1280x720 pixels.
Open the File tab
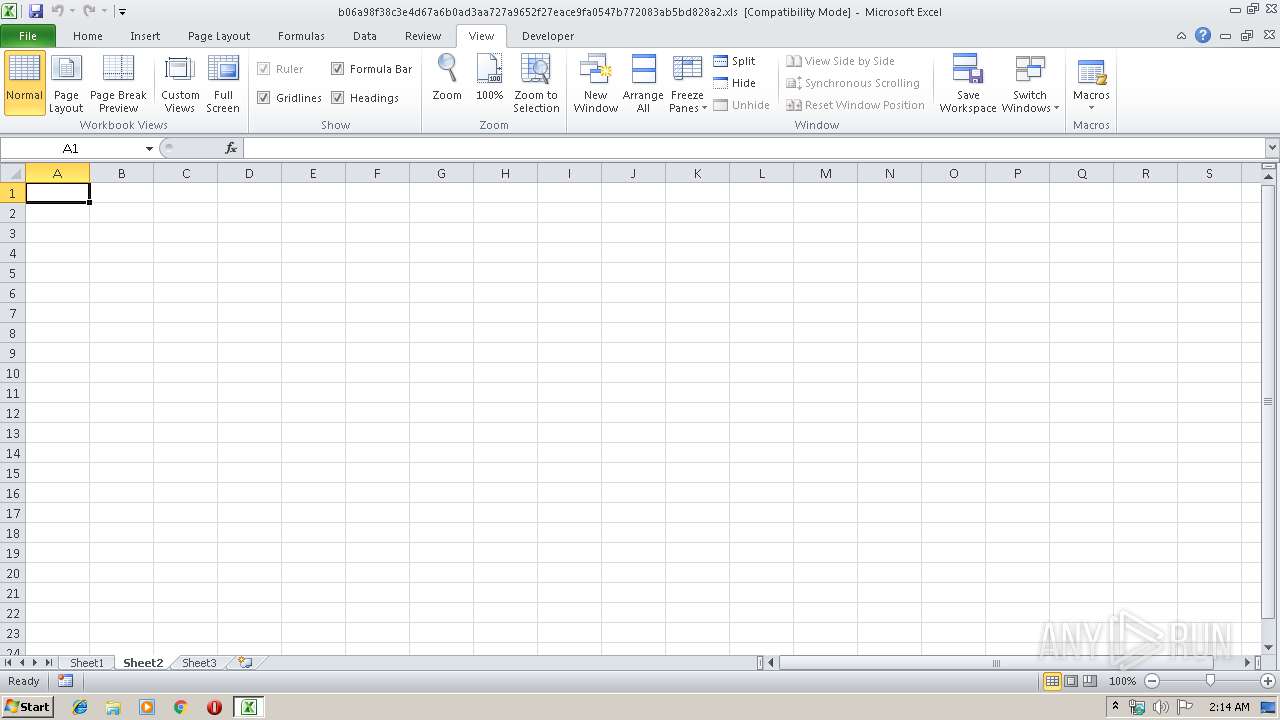28,36
